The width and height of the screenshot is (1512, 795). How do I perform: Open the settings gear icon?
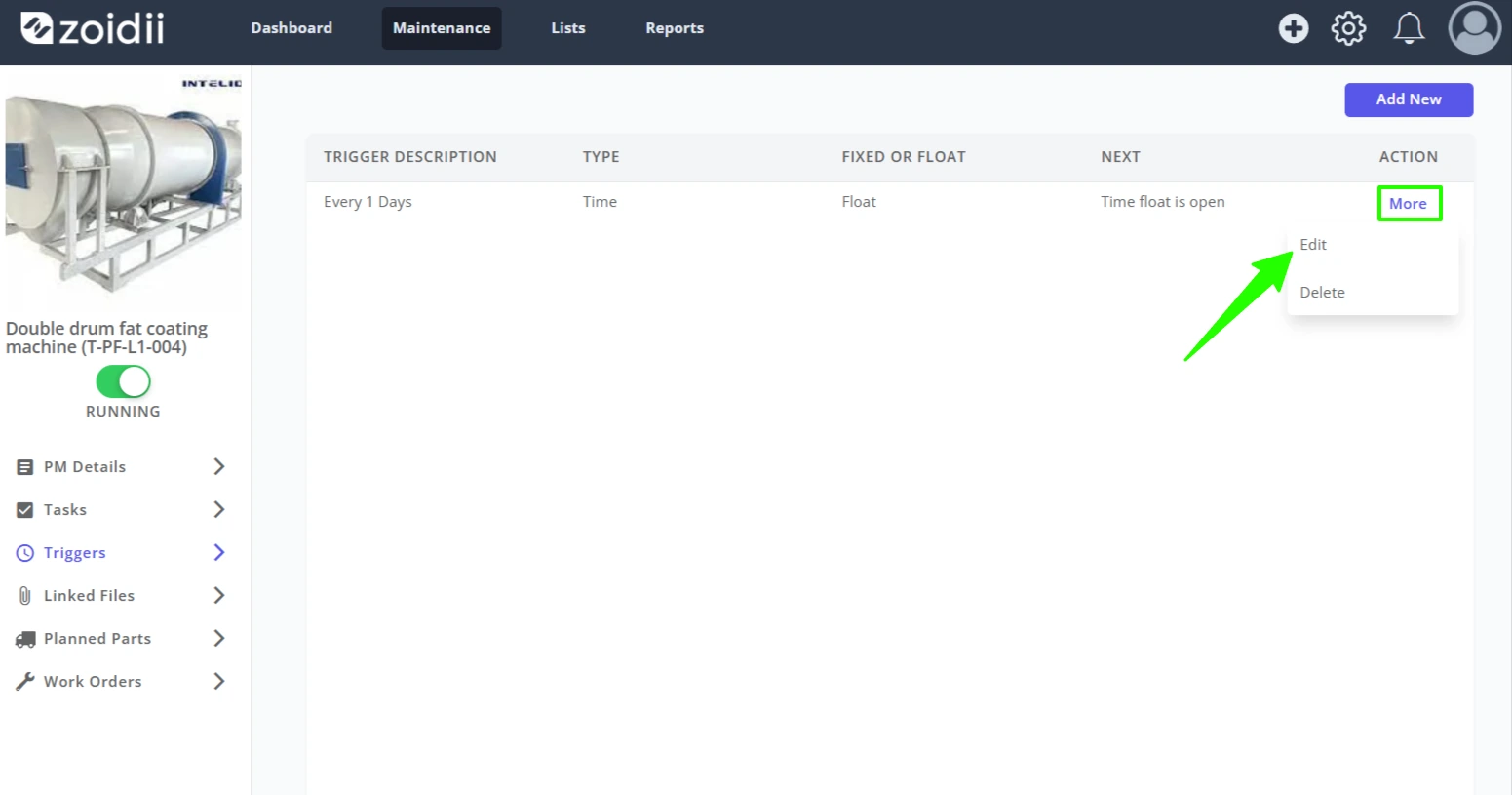[1349, 28]
